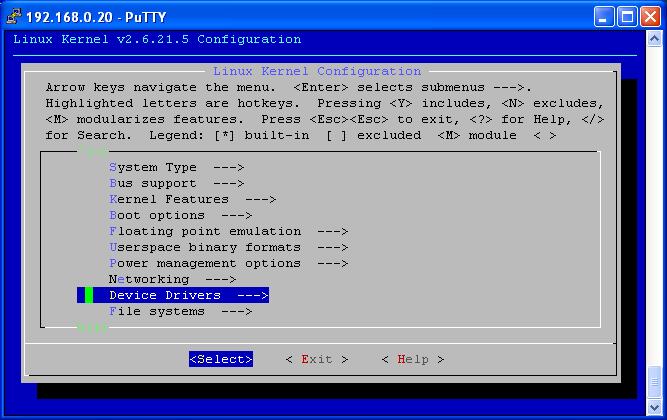Close the PuTTY window

coord(650,17)
